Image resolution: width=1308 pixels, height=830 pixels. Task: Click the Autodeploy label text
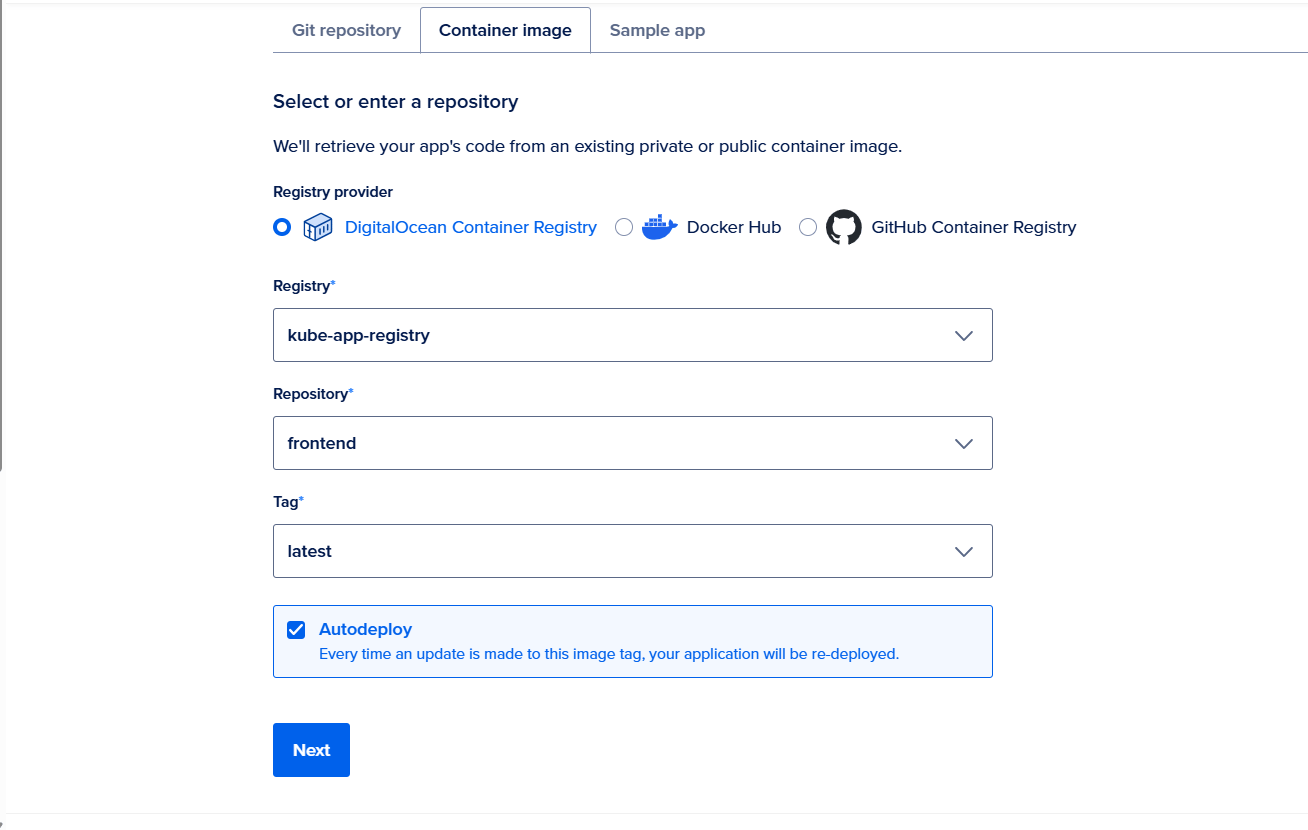(365, 629)
